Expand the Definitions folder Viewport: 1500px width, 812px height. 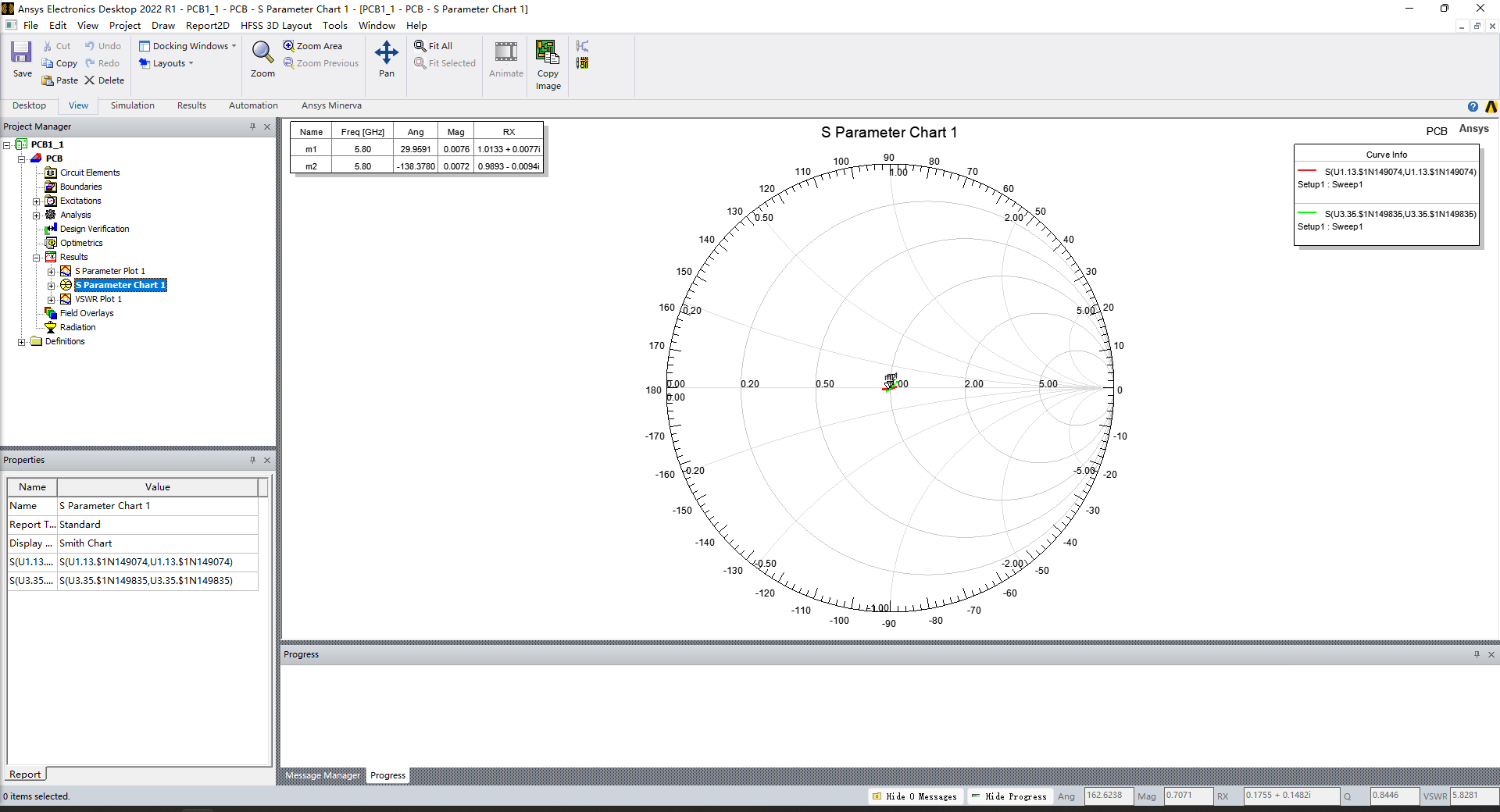[x=22, y=341]
